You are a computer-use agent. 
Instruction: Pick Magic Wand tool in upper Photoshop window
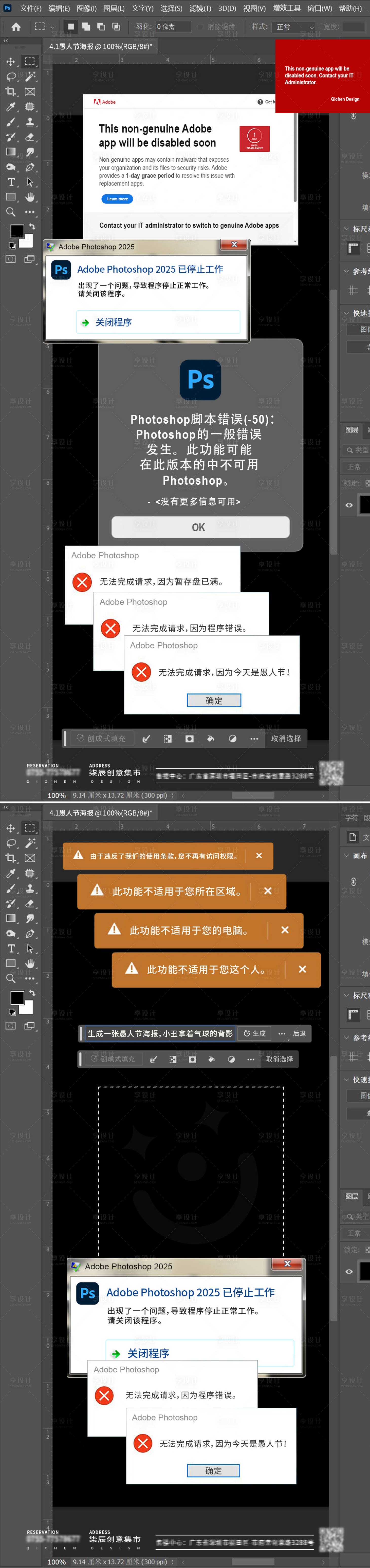[x=30, y=77]
